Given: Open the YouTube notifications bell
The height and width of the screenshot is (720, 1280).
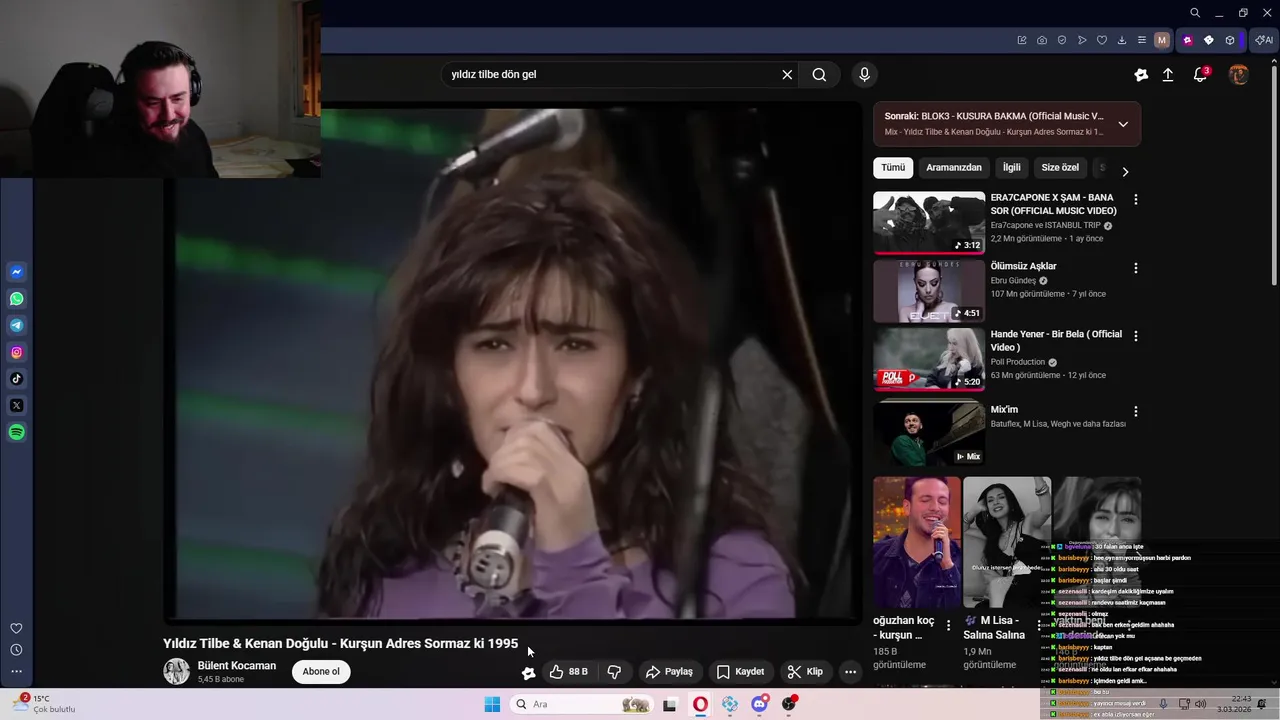Looking at the screenshot, I should point(1201,74).
